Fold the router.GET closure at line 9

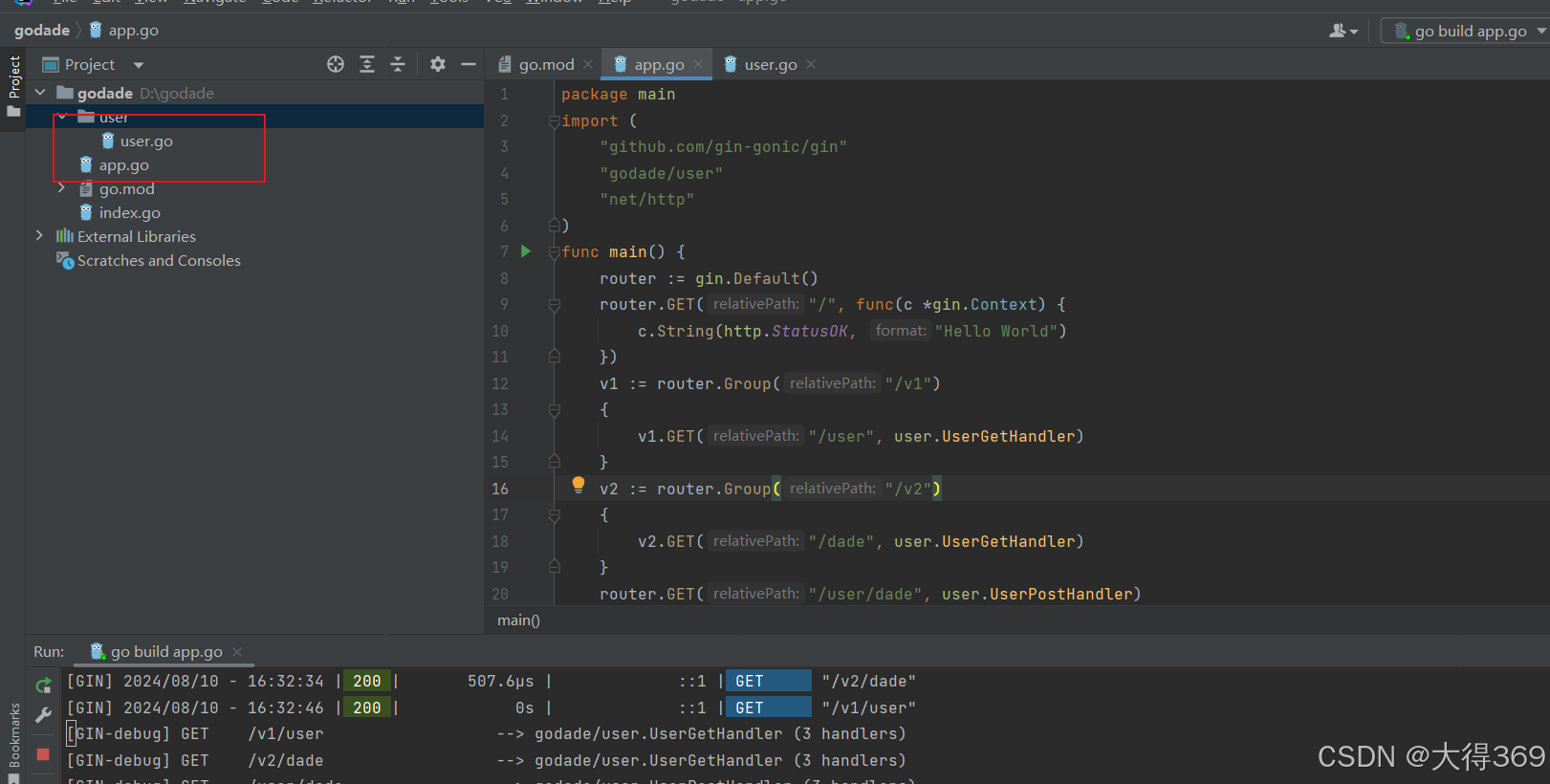point(554,305)
